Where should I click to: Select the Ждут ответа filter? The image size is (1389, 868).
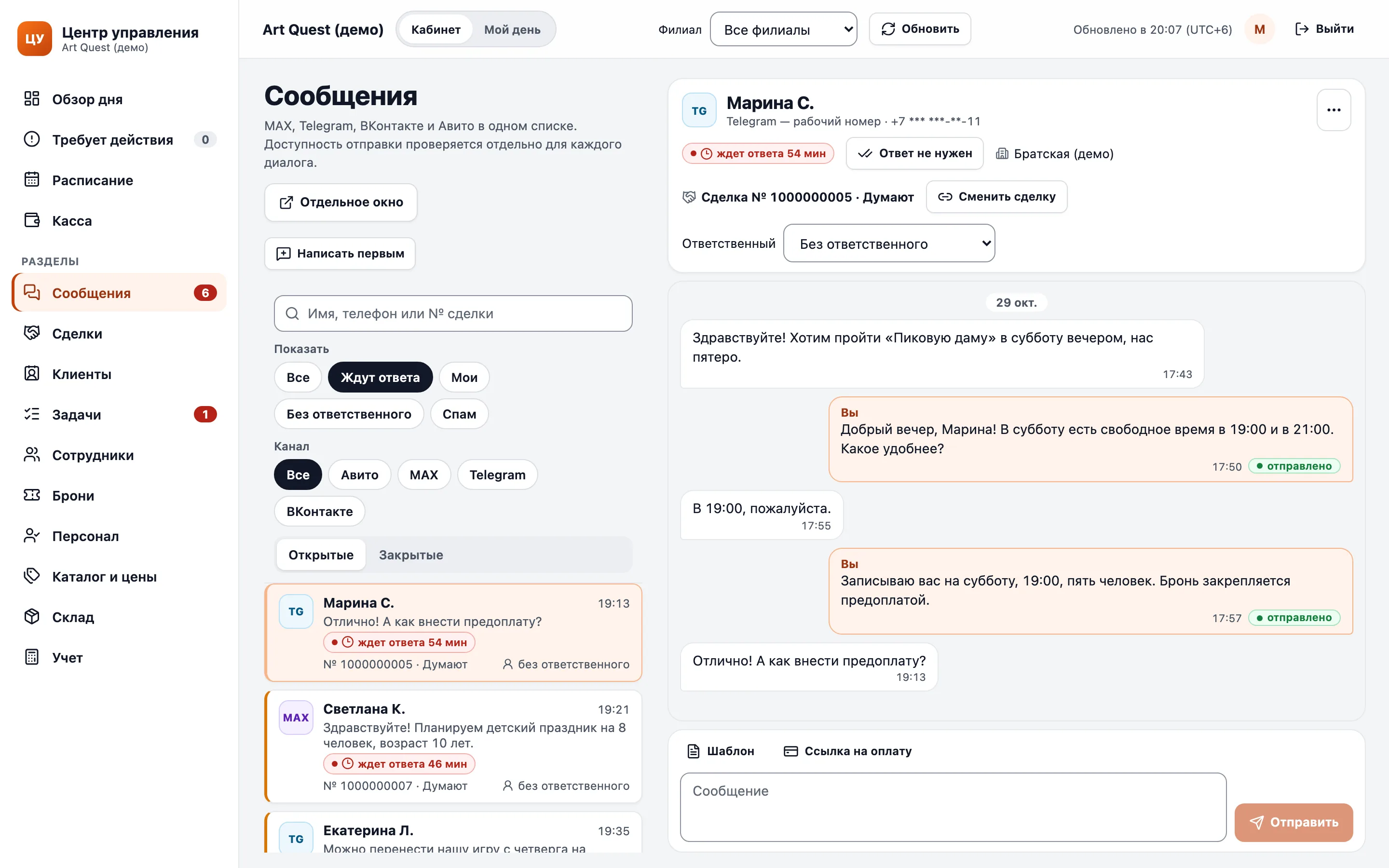380,377
